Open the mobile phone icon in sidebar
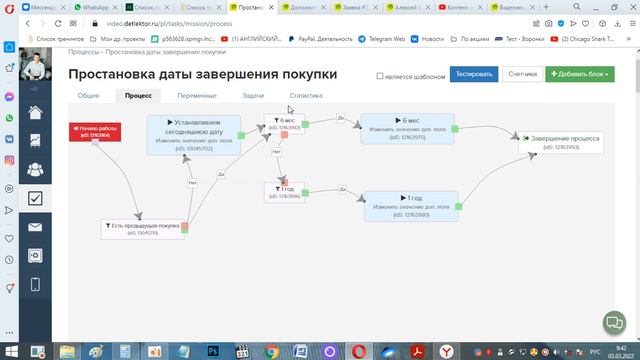Image resolution: width=640 pixels, height=360 pixels. (x=35, y=284)
